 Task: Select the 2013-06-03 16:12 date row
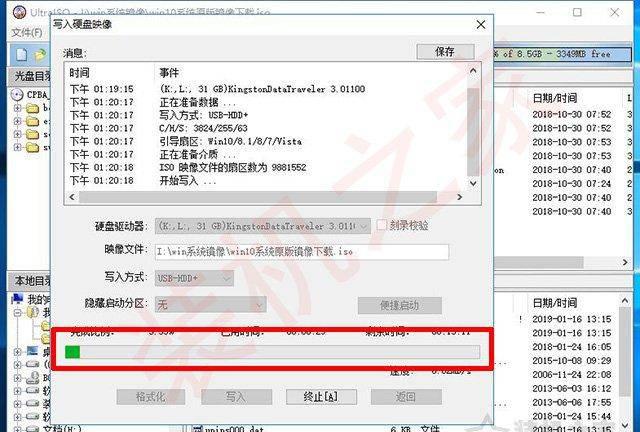pyautogui.click(x=572, y=388)
